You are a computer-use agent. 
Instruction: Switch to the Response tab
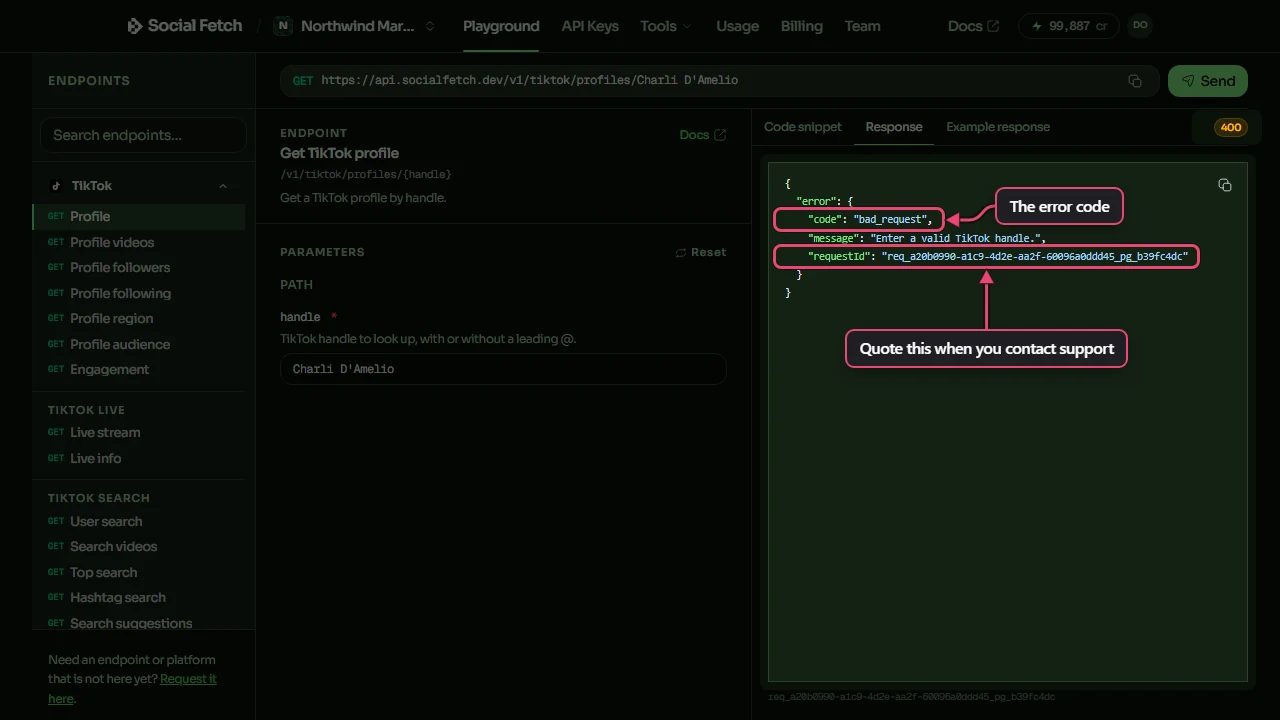click(894, 127)
